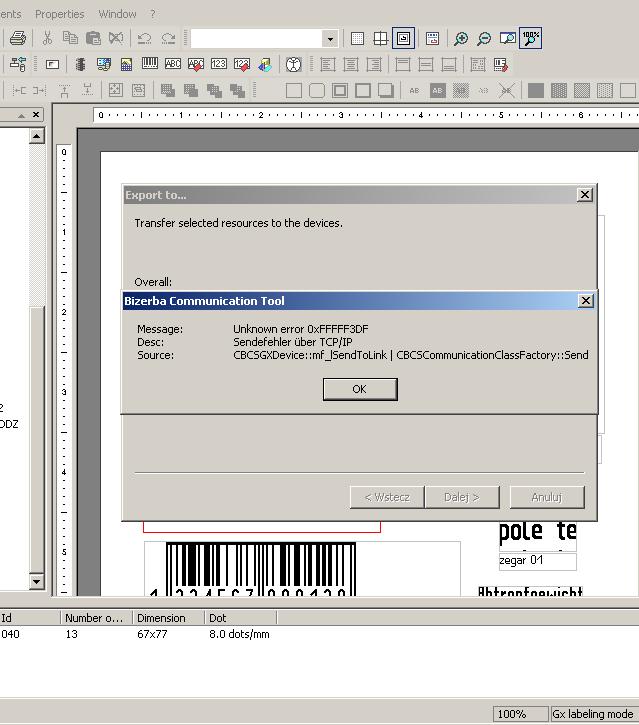The height and width of the screenshot is (725, 639).
Task: Click the device transfer icon on second toolbar
Action: tap(18, 64)
